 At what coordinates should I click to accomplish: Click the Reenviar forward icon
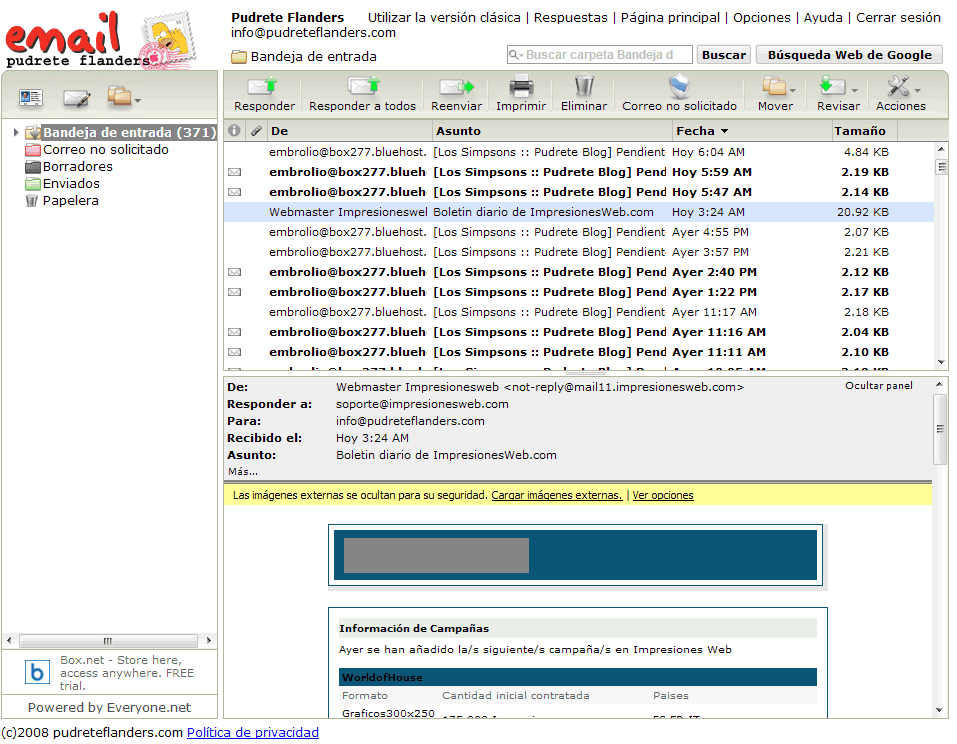click(x=457, y=87)
